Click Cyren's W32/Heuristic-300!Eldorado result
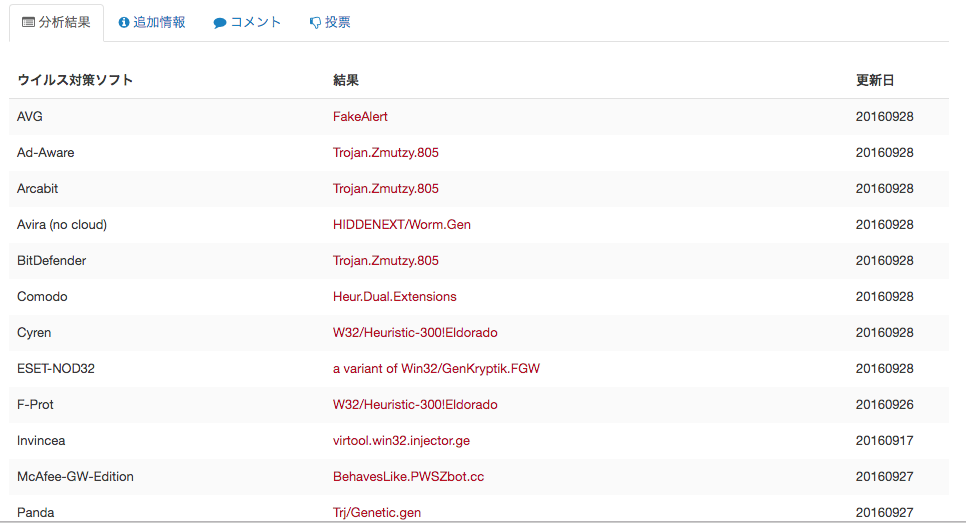The image size is (966, 523). click(x=415, y=333)
